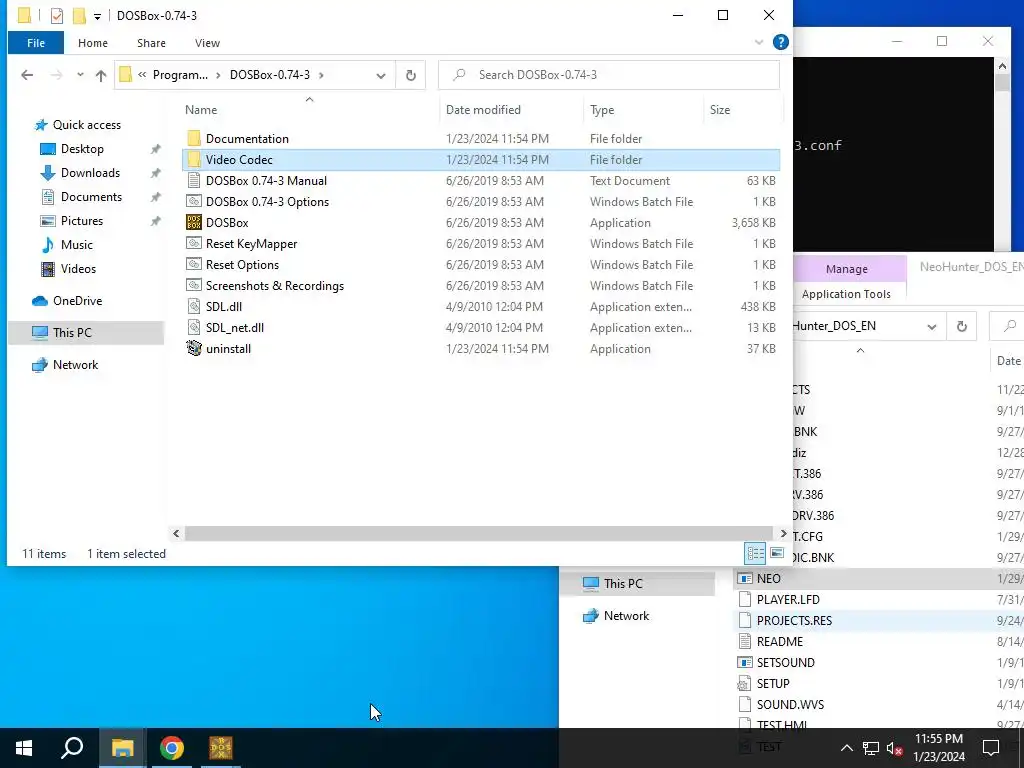This screenshot has width=1024, height=768.
Task: Select NEO file in NeoHunter window
Action: click(768, 579)
